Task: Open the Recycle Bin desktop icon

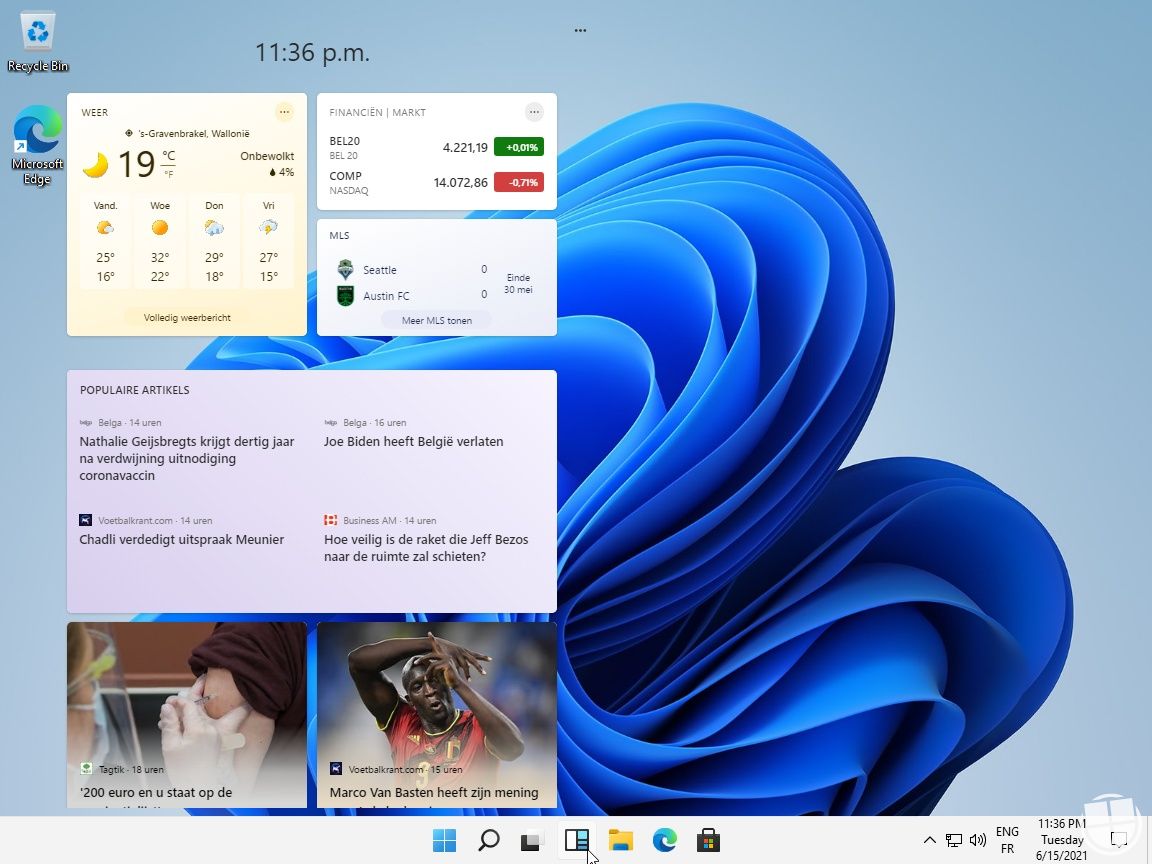Action: 37,30
